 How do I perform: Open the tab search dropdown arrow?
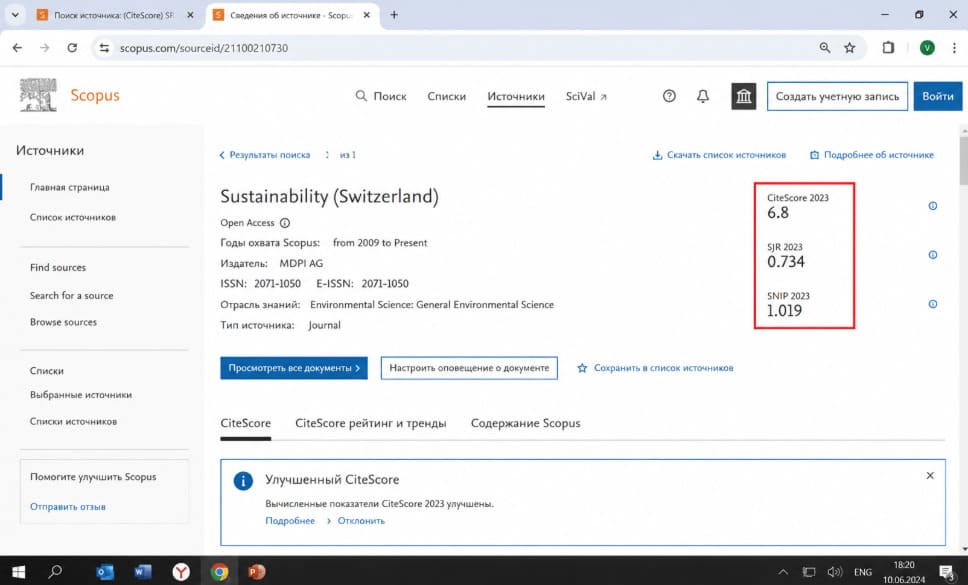[x=15, y=15]
